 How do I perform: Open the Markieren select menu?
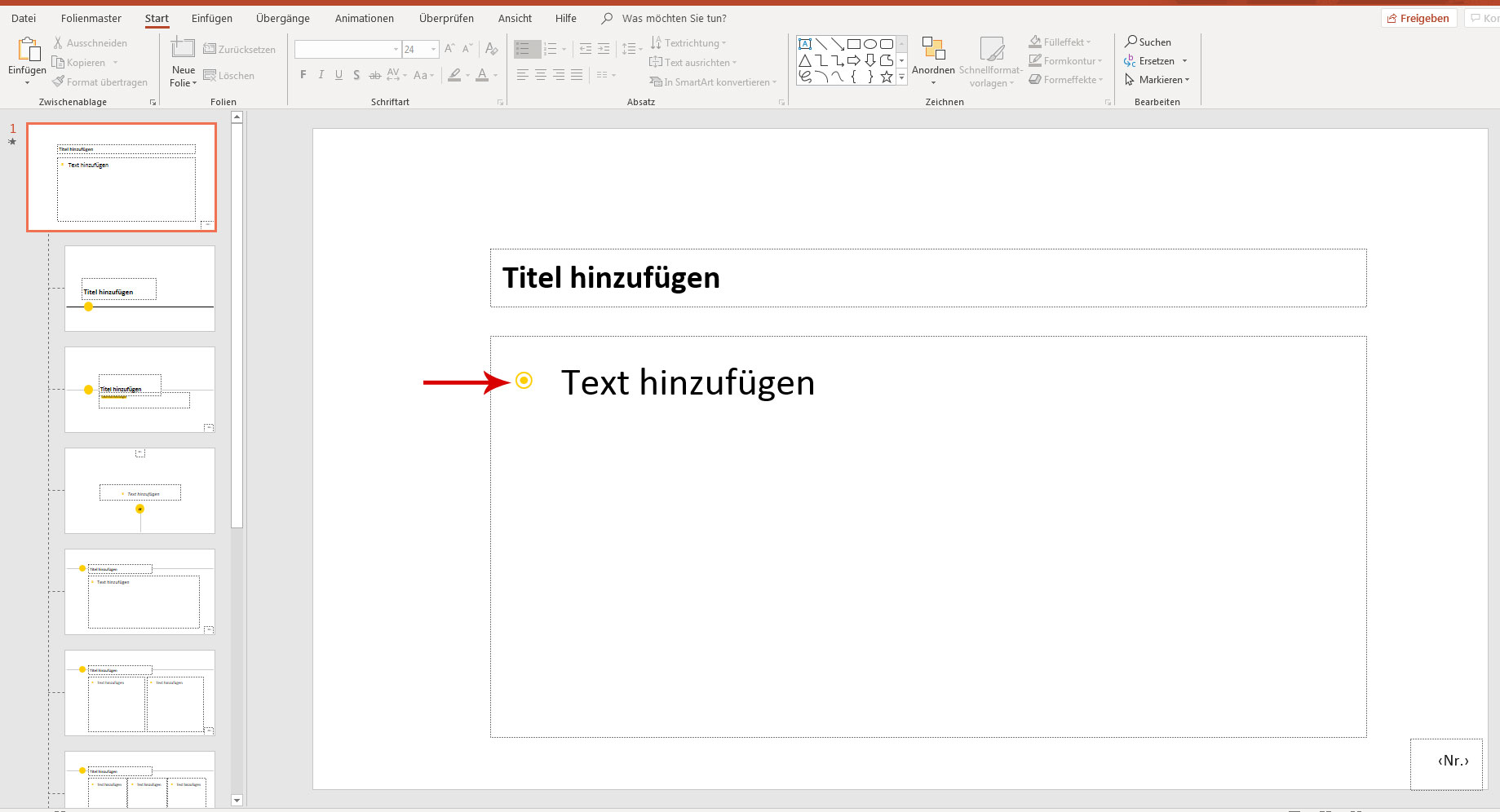point(1157,80)
